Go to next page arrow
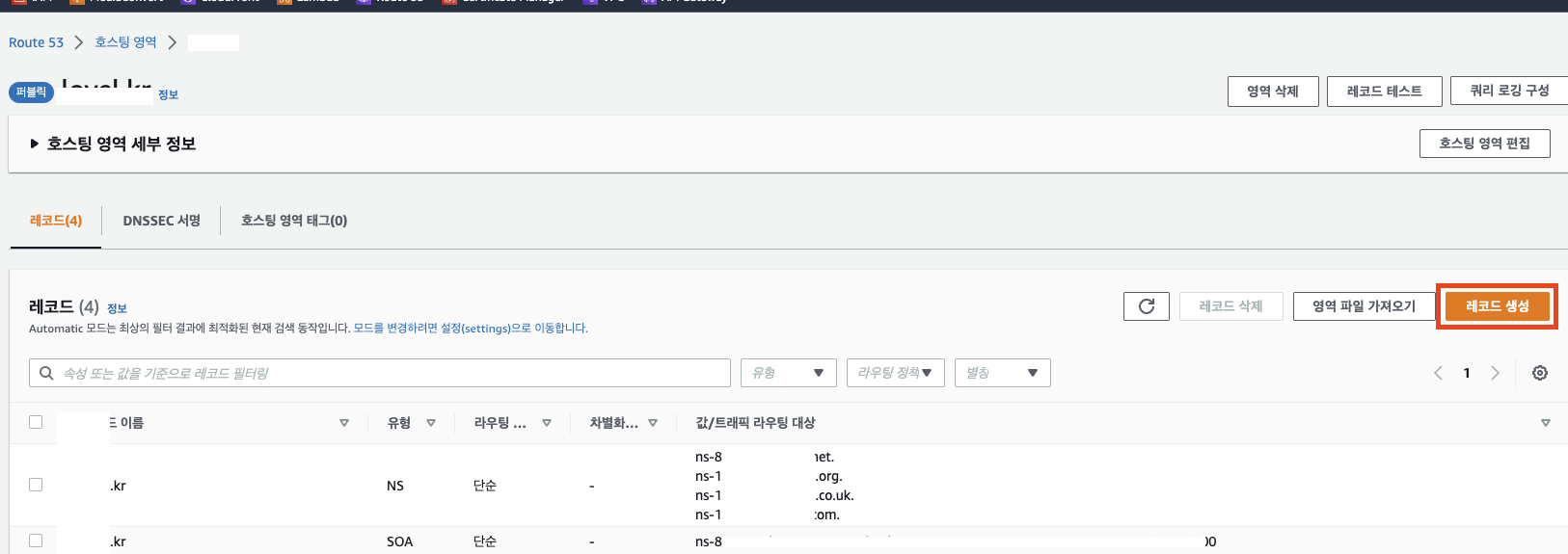1568x554 pixels. (1496, 373)
